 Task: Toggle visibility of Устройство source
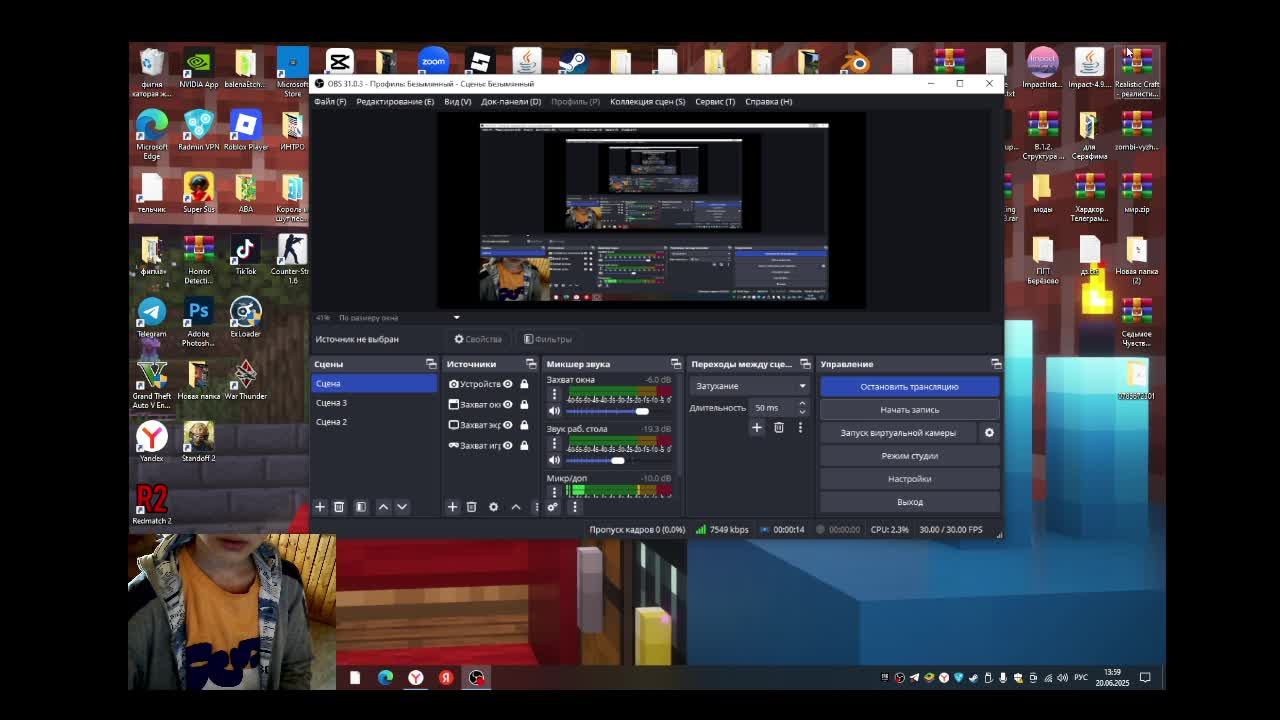(508, 384)
